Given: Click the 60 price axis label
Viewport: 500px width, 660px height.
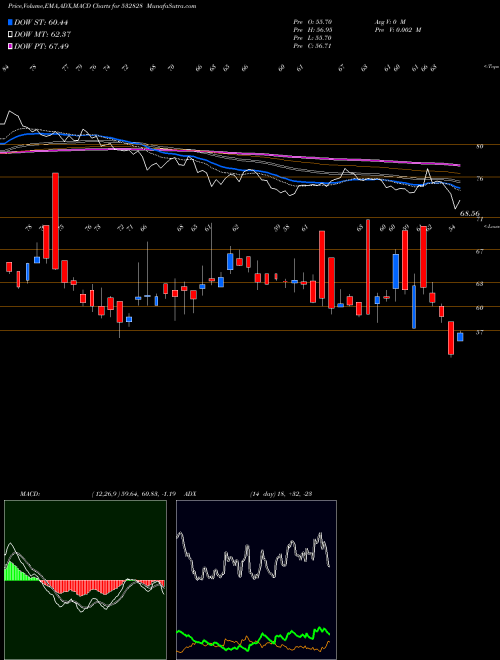Looking at the screenshot, I should point(480,308).
